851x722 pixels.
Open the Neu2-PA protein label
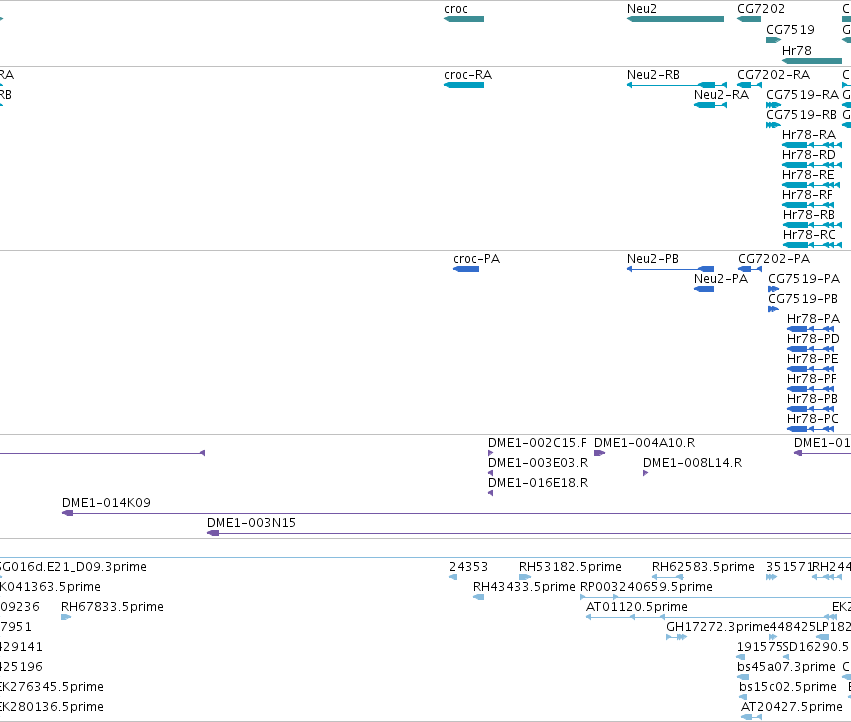[721, 278]
